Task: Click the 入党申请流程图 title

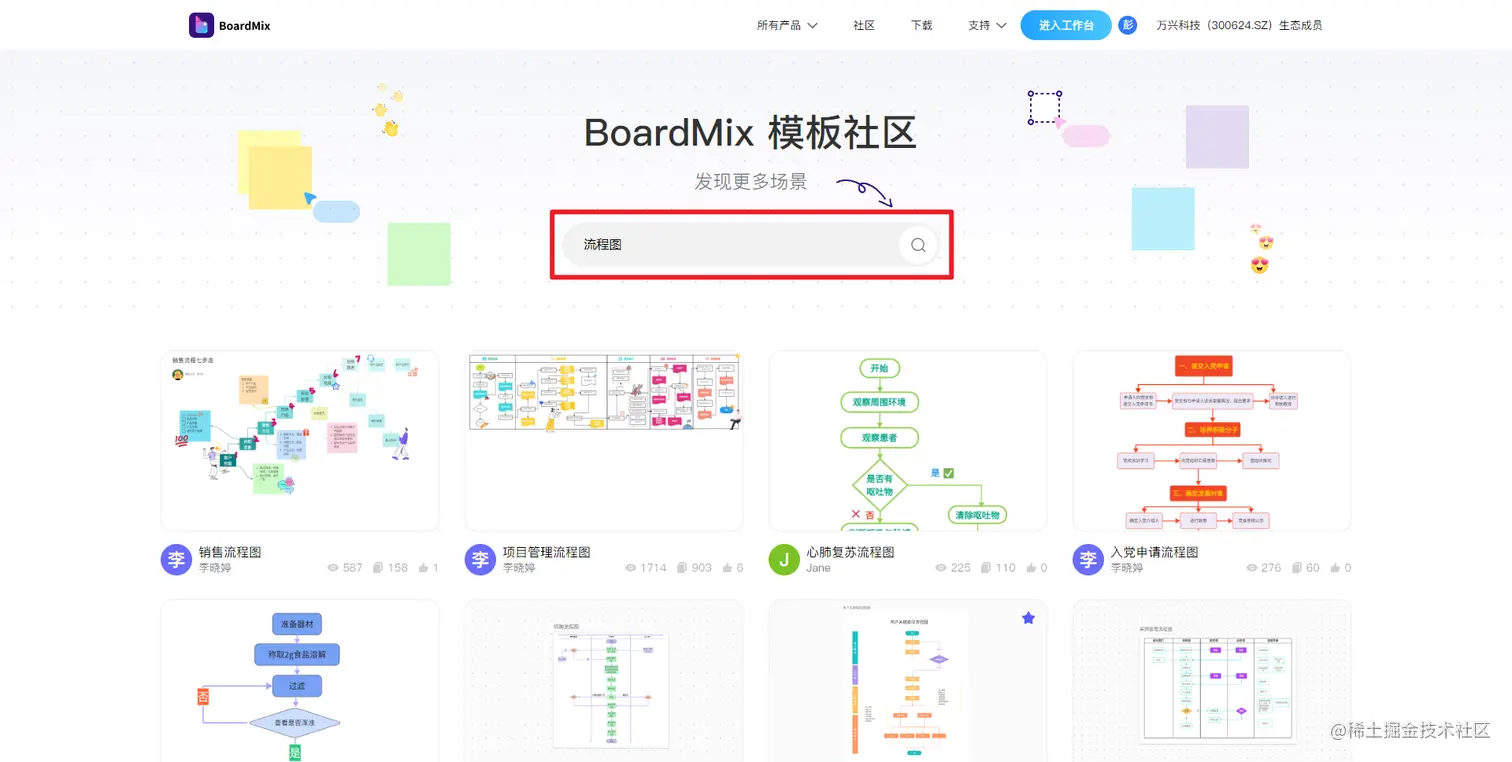Action: point(1155,552)
